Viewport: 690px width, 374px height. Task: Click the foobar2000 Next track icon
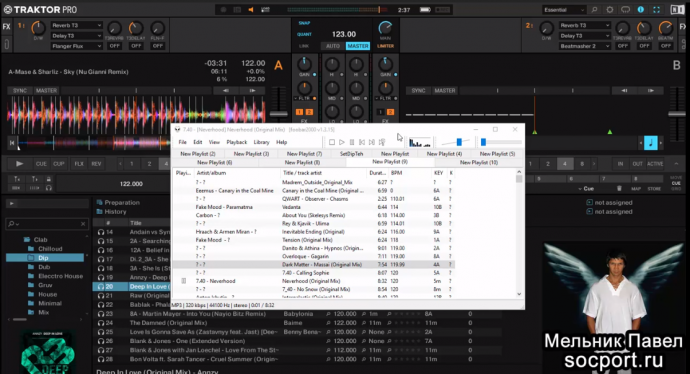tap(372, 142)
